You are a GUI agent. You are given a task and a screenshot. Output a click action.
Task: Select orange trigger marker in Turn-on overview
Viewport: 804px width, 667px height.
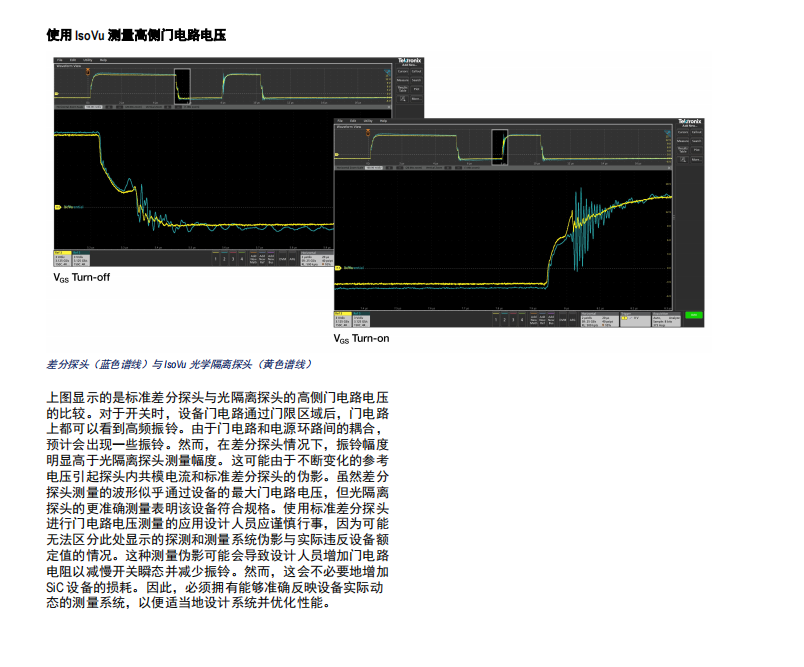[368, 133]
